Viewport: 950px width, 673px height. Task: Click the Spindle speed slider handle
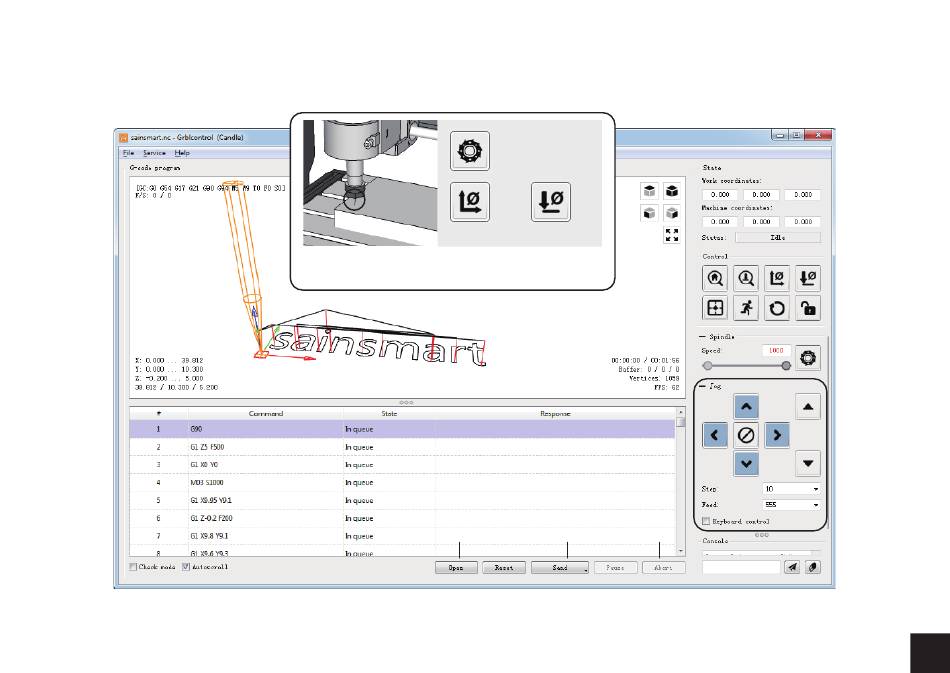click(786, 365)
